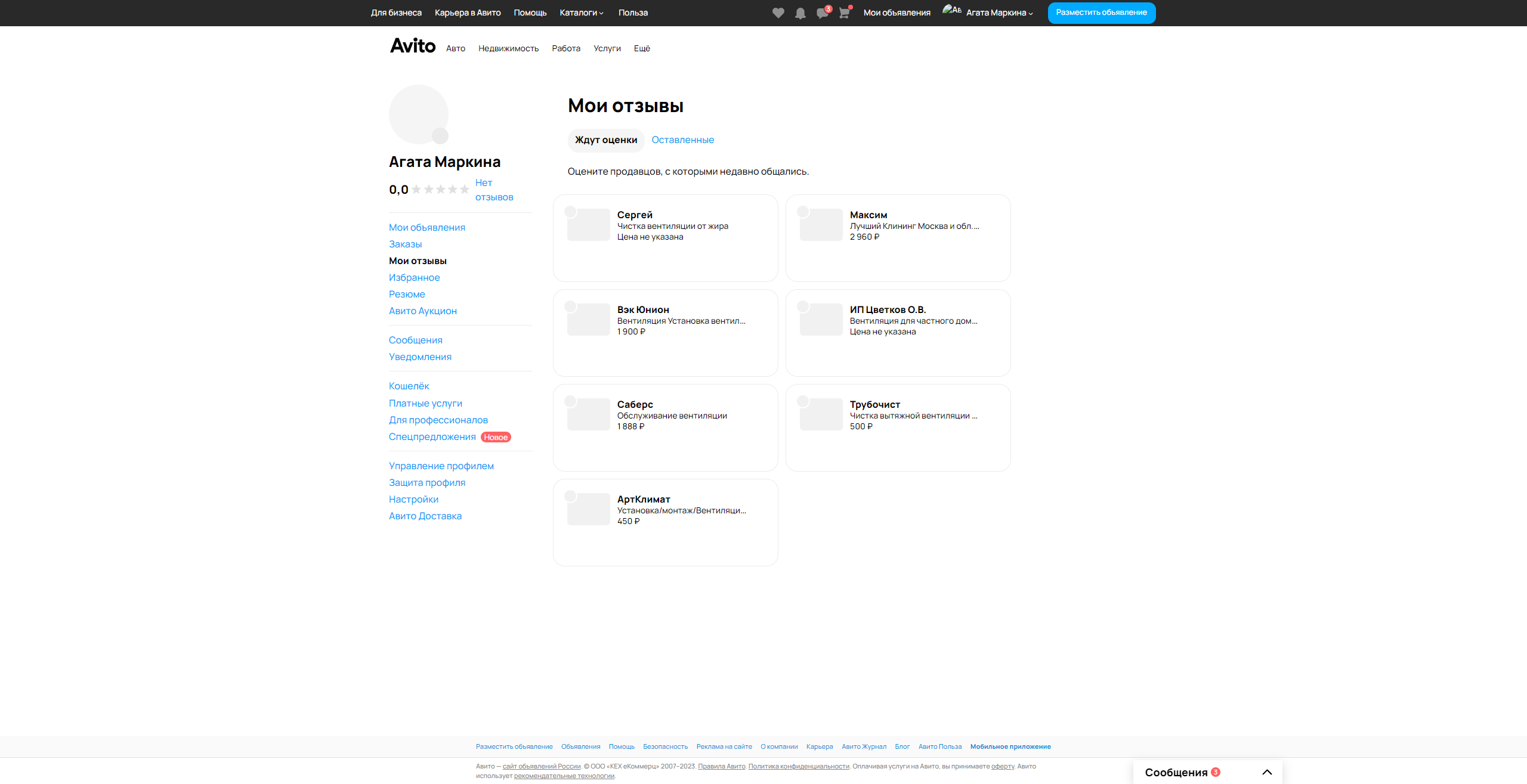Click the notifications bell icon
This screenshot has width=1527, height=784.
click(x=800, y=13)
